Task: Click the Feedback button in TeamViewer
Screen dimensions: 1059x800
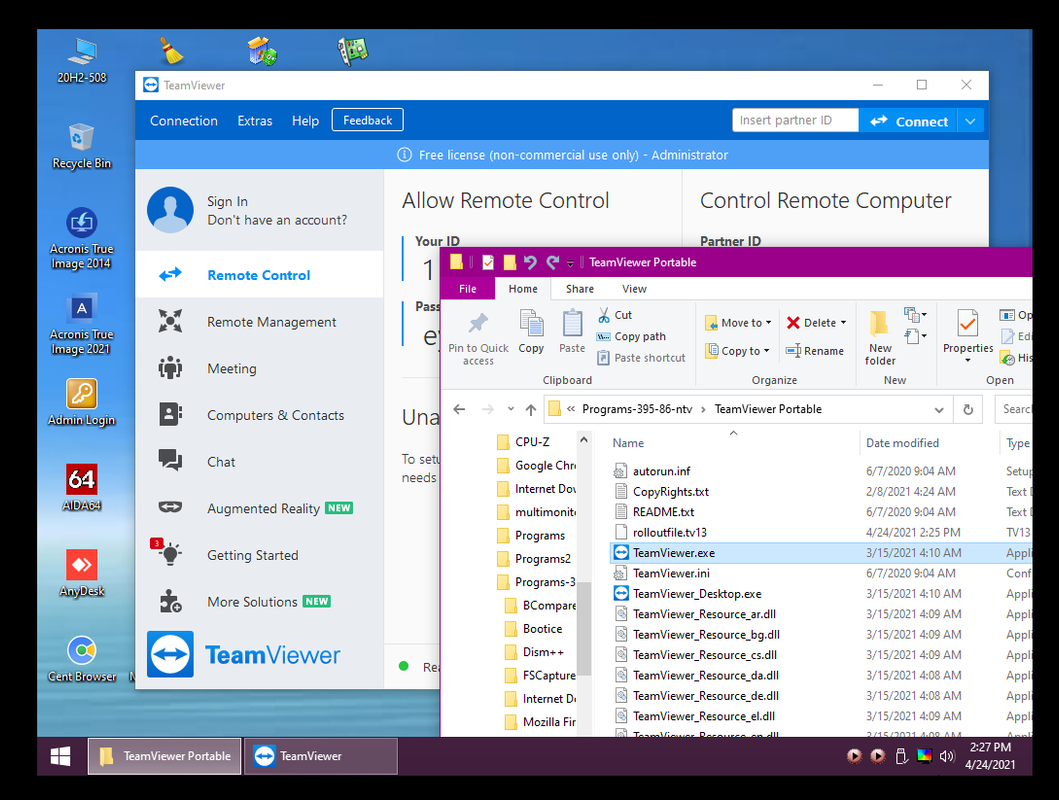Action: (x=367, y=120)
